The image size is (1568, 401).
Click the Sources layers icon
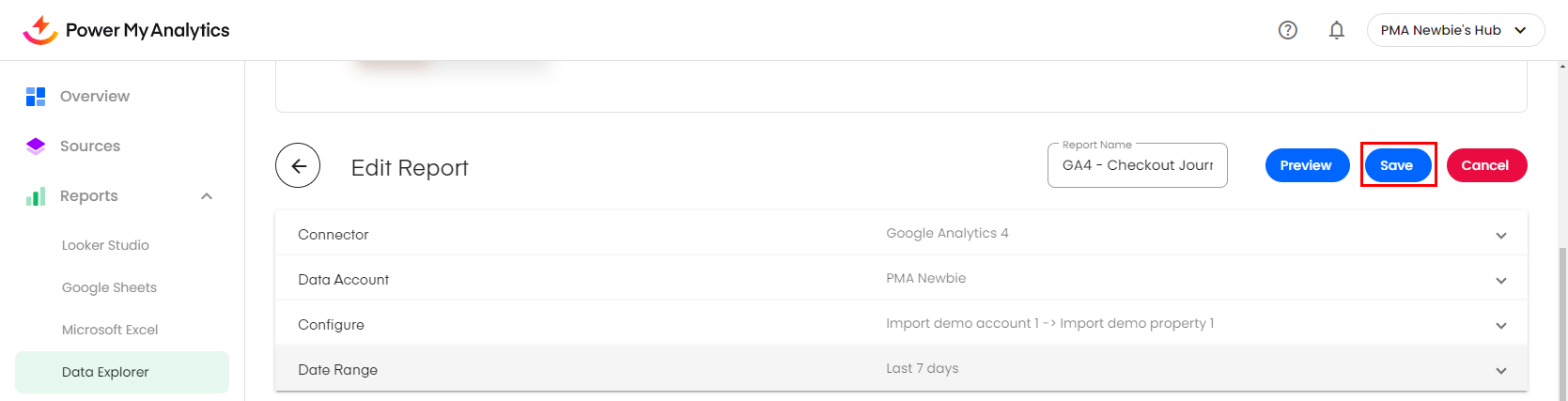coord(36,146)
